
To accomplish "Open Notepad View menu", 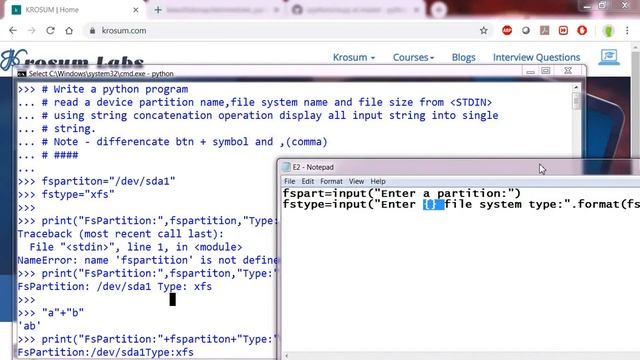I will click(x=356, y=181).
